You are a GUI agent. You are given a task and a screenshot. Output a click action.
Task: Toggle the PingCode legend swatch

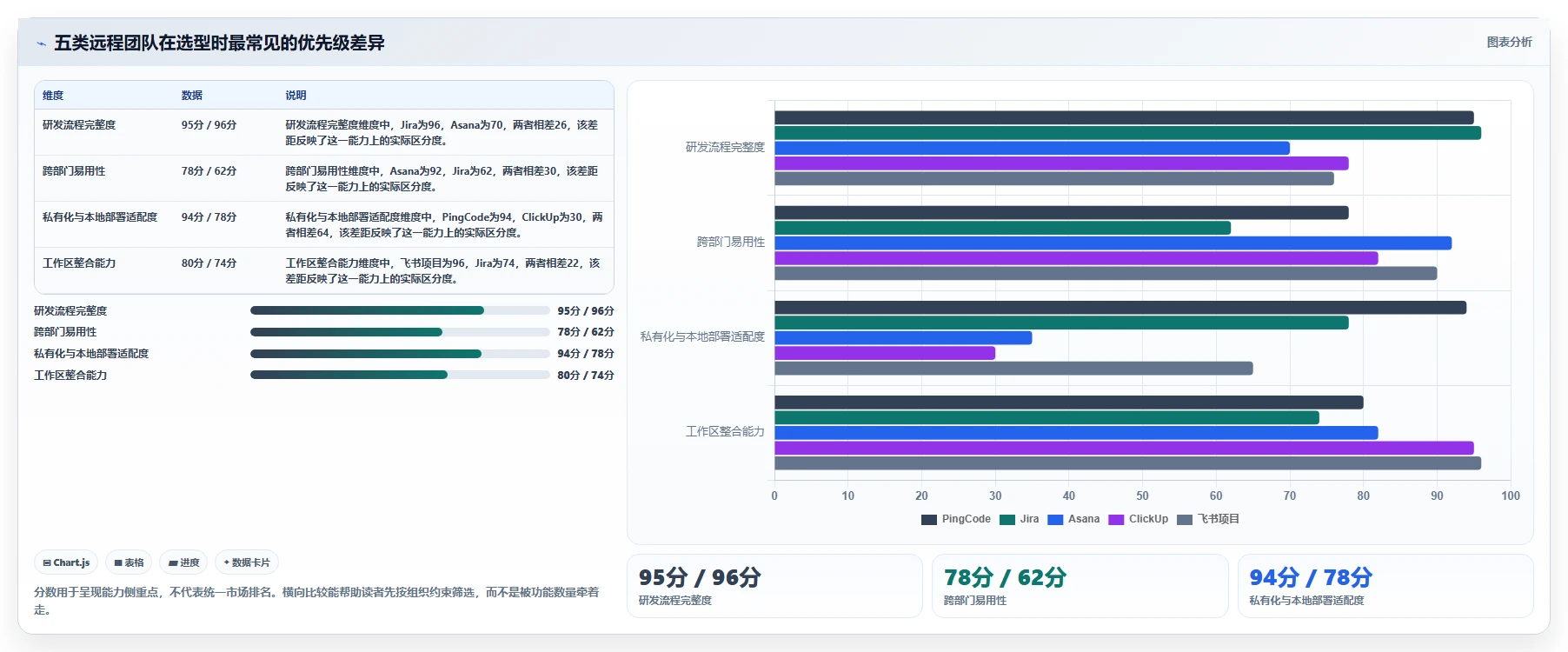[x=929, y=520]
